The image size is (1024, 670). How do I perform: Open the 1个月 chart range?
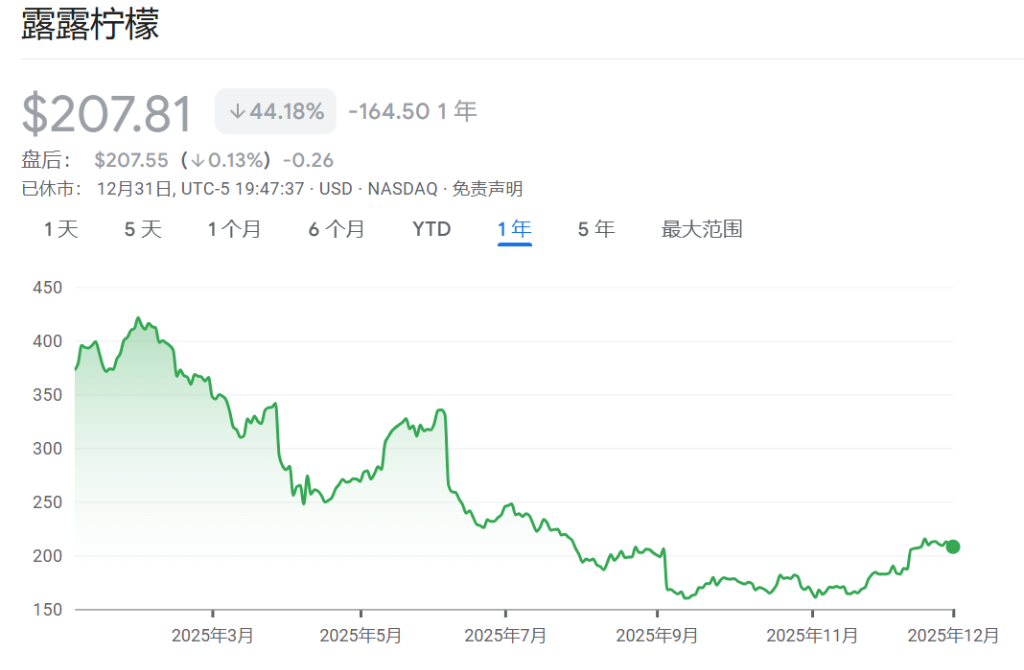[235, 229]
